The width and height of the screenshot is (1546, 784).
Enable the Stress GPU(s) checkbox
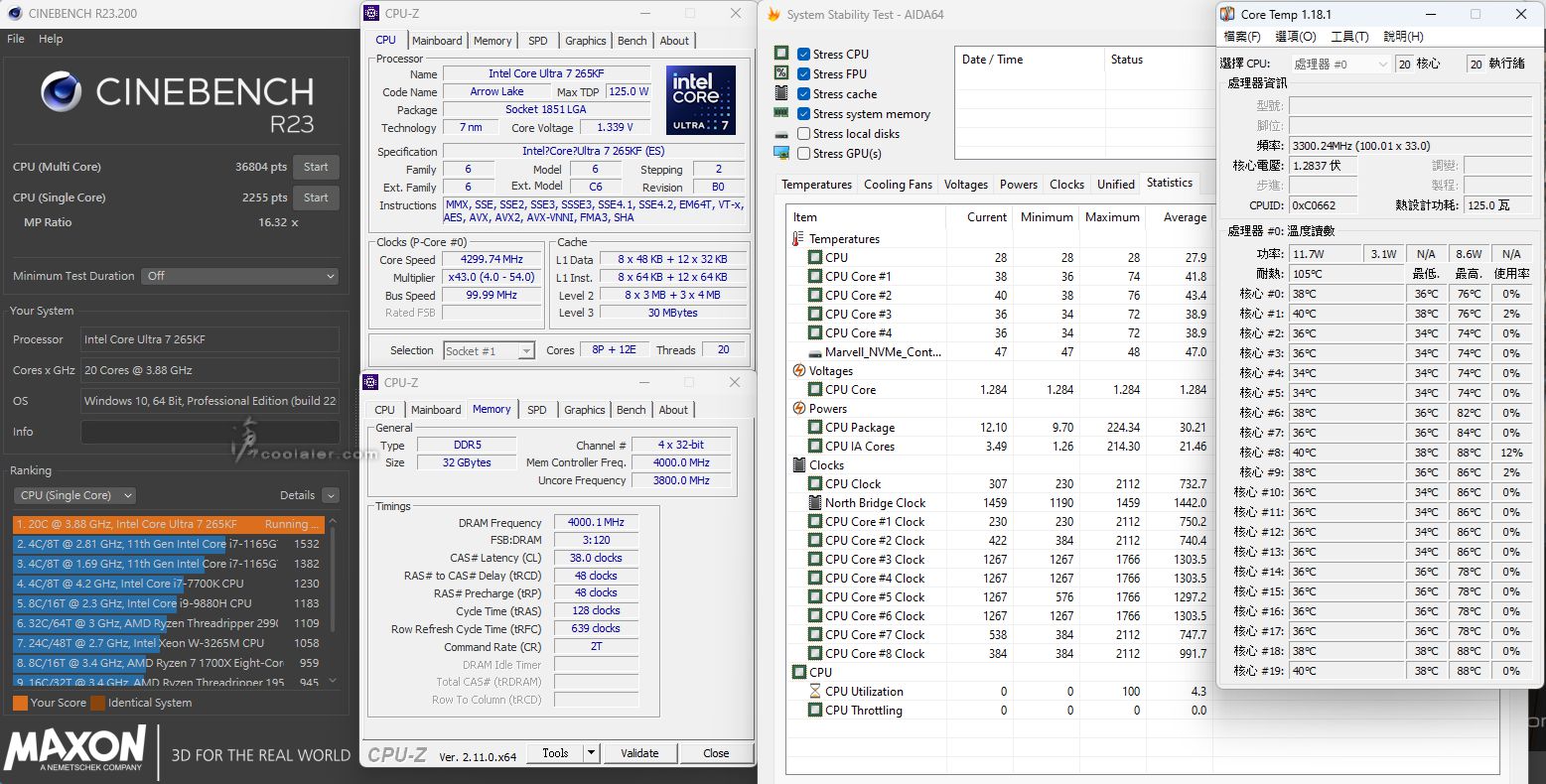pos(804,154)
